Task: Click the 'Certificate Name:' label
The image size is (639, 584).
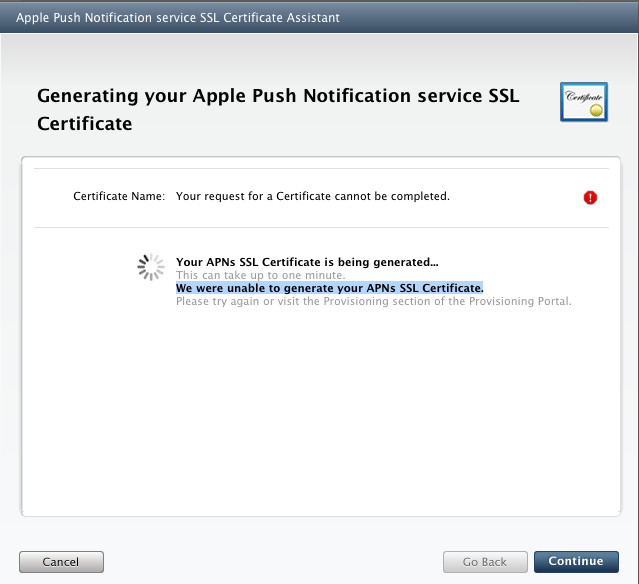Action: pyautogui.click(x=119, y=196)
